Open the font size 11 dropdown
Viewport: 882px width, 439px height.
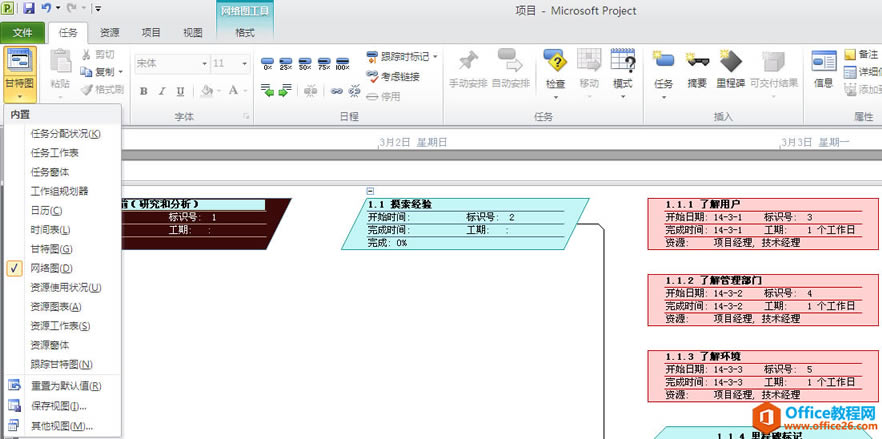pyautogui.click(x=244, y=64)
